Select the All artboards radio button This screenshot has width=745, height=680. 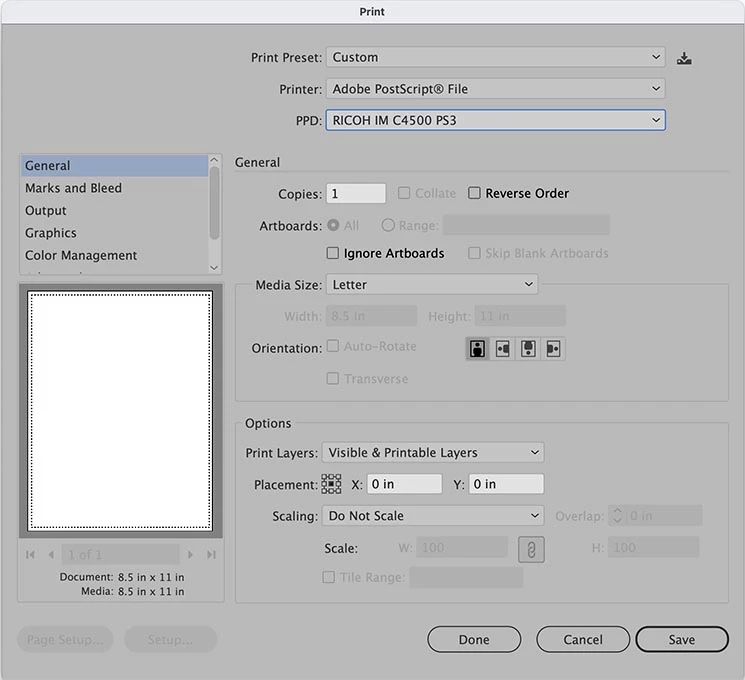[333, 225]
